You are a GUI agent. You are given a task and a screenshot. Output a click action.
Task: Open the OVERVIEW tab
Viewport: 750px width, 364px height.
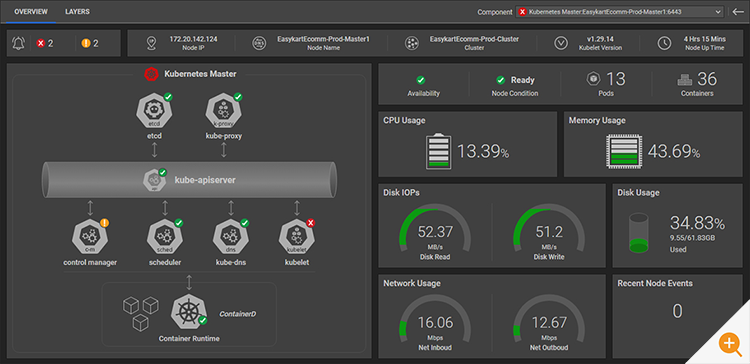31,11
